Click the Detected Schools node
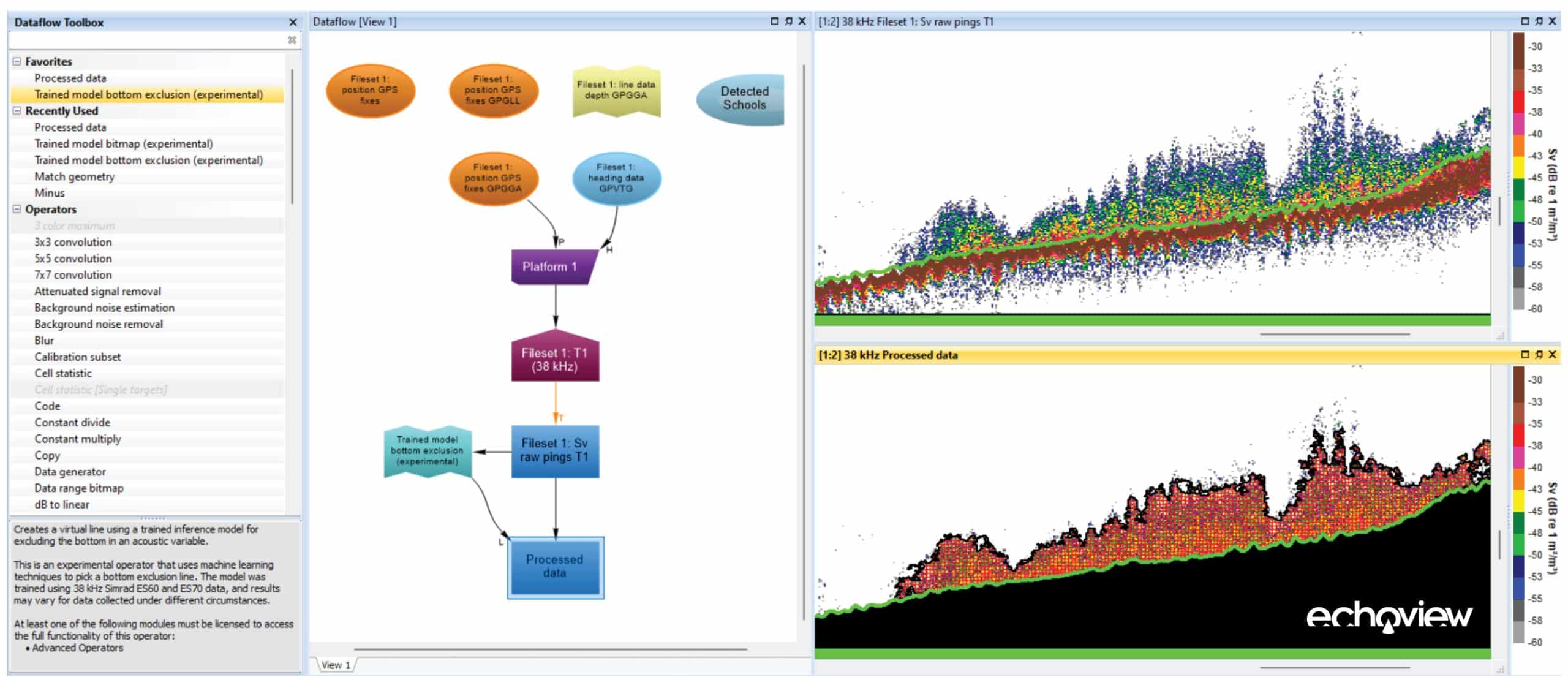 tap(741, 99)
